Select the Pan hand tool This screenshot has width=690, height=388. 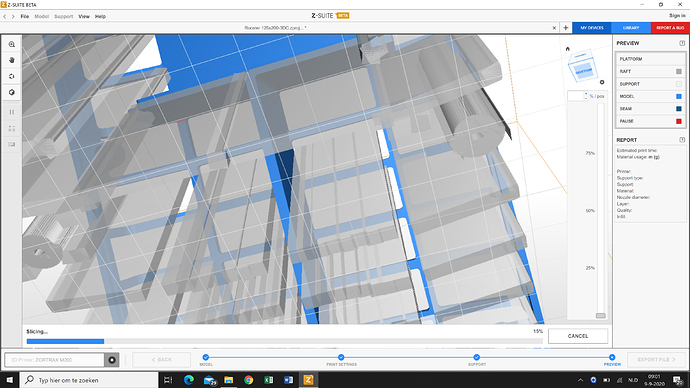pos(12,60)
